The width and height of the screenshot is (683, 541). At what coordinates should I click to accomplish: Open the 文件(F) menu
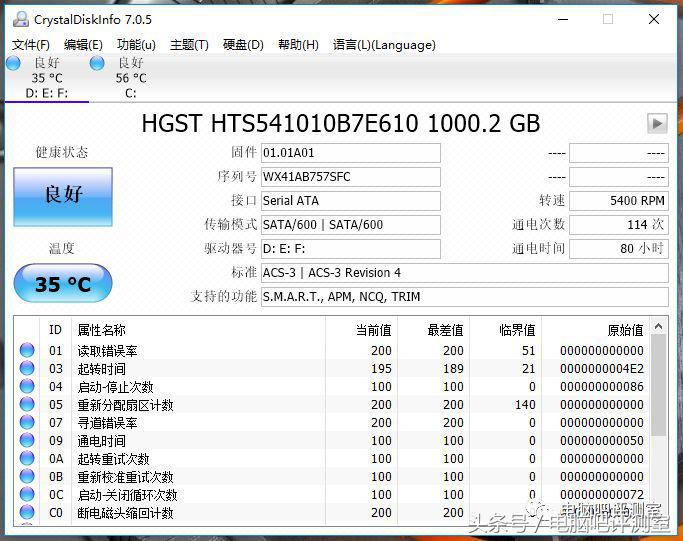click(30, 44)
